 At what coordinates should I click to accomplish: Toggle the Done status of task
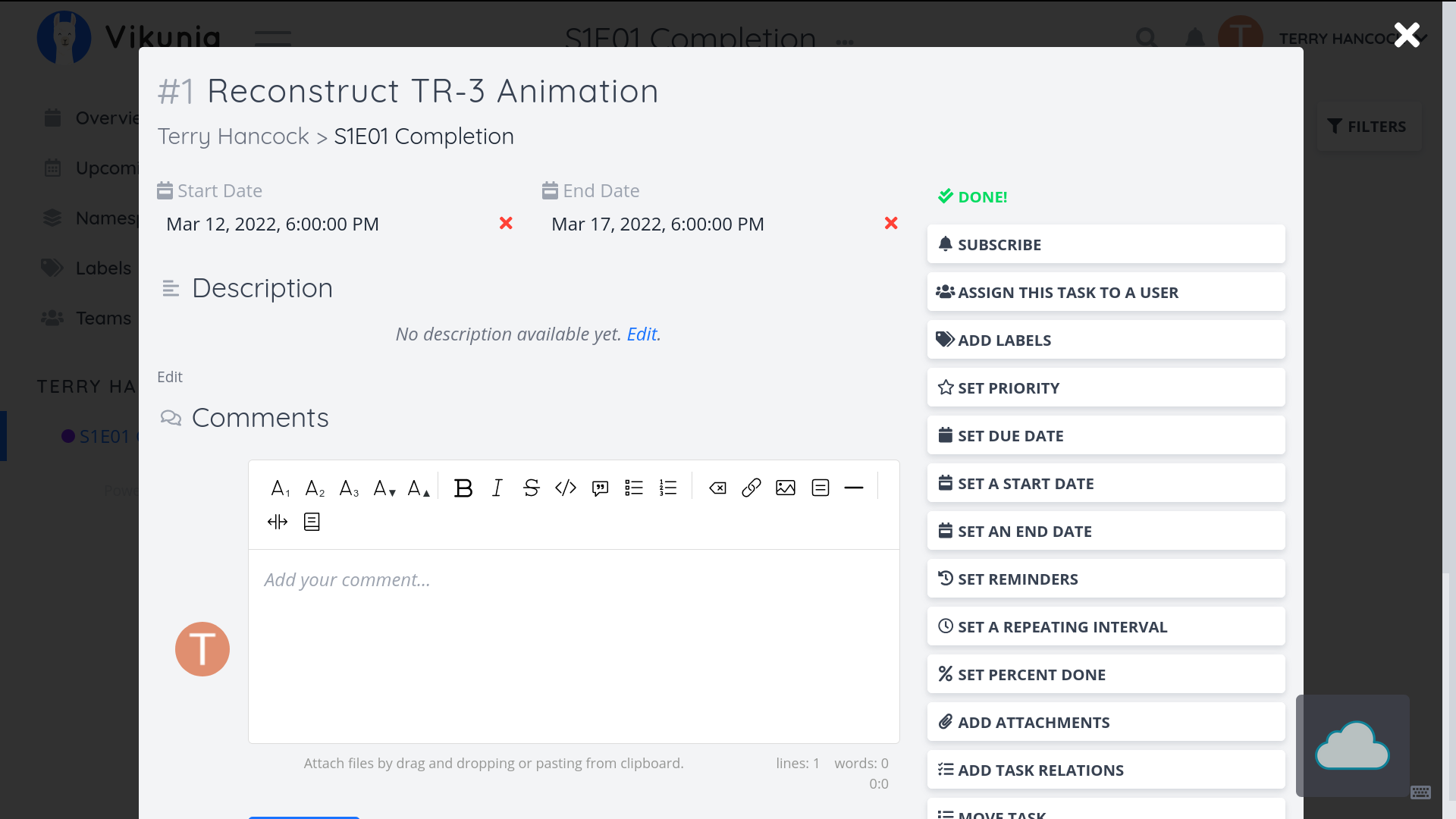click(x=973, y=197)
